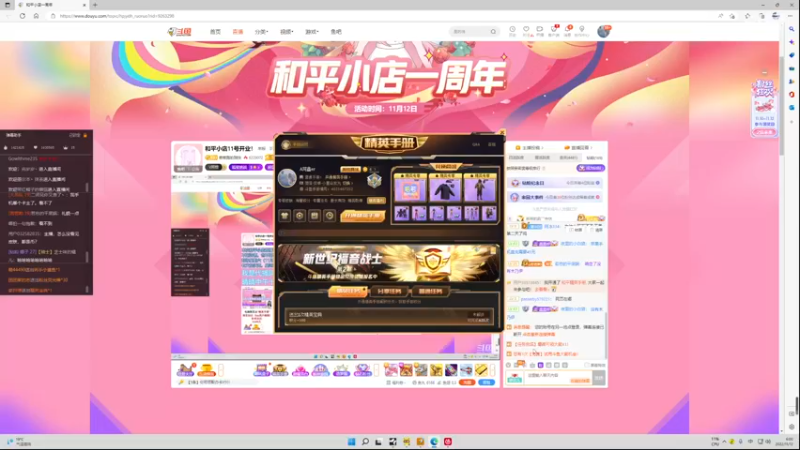Expand the 视频 video dropdown
The width and height of the screenshot is (800, 450).
tap(287, 32)
